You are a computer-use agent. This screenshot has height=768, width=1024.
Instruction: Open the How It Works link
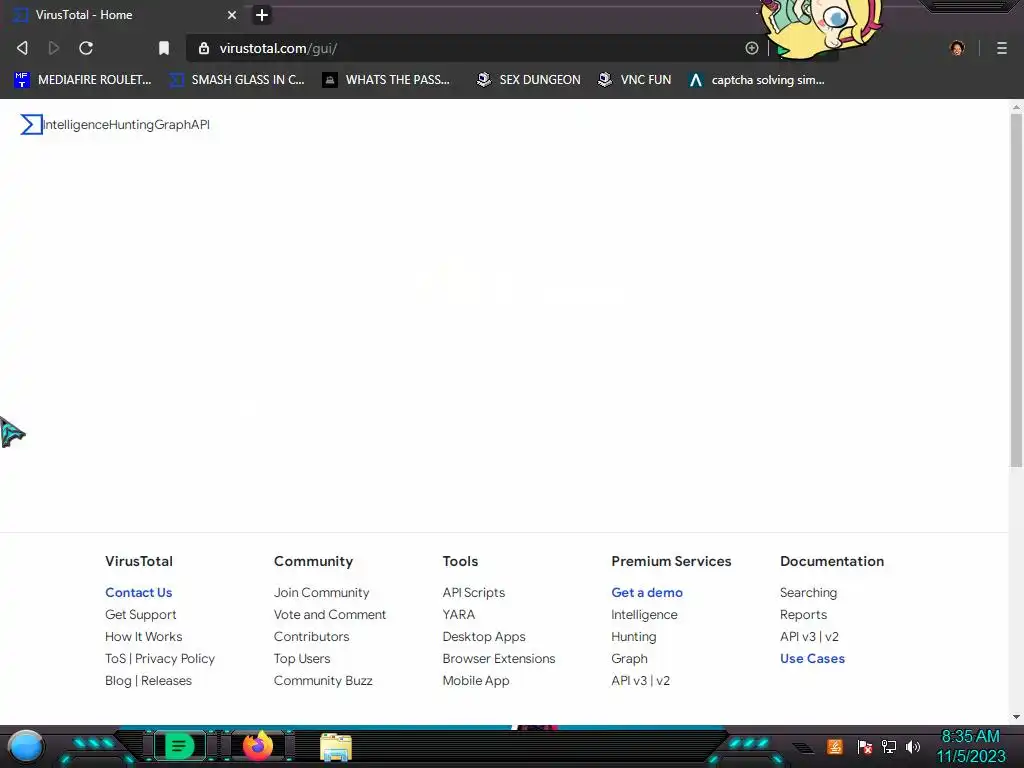click(144, 636)
